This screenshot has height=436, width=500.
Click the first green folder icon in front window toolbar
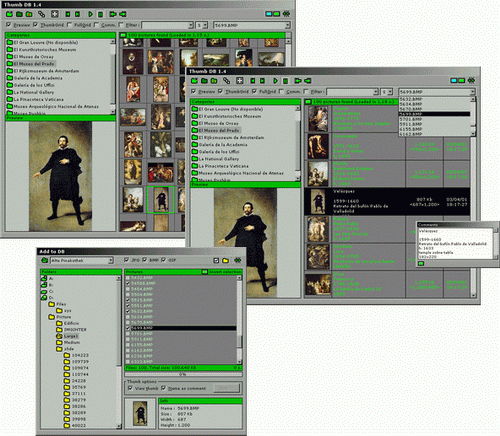[x=195, y=81]
